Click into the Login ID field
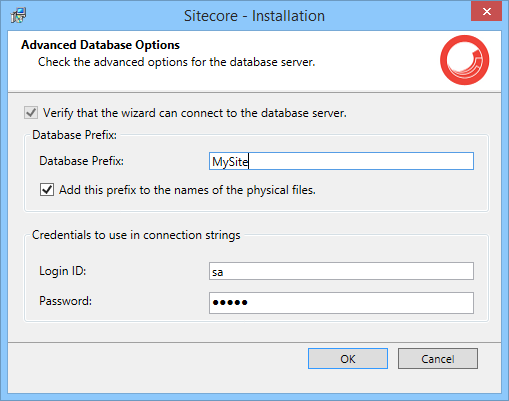Screen dimensions: 509x401 (x=341, y=271)
